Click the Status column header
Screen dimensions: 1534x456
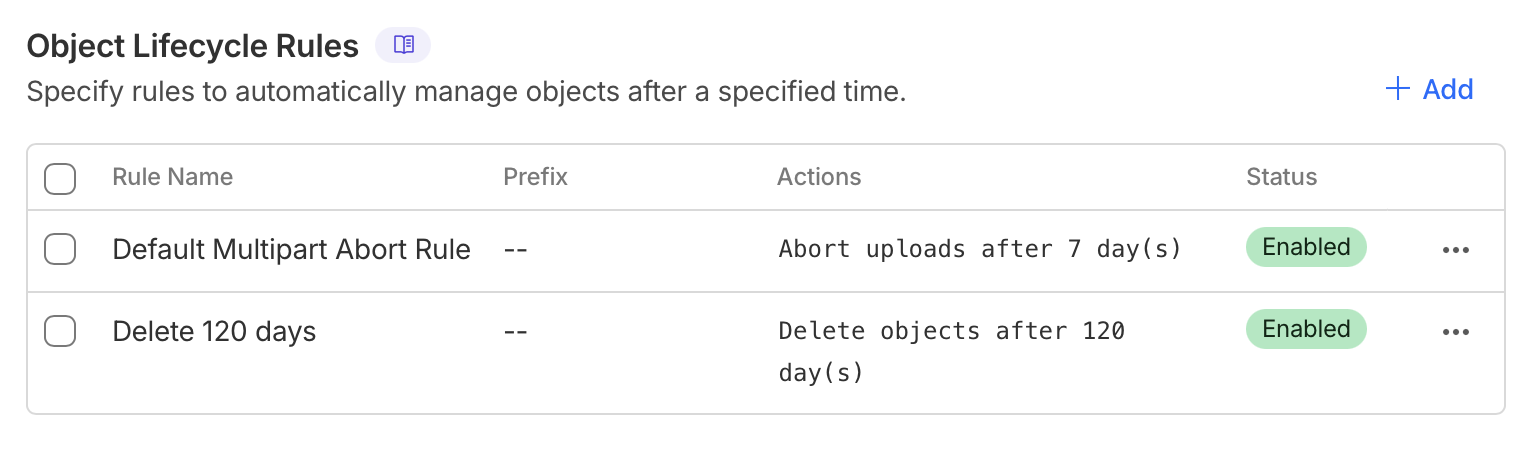[x=1281, y=178]
